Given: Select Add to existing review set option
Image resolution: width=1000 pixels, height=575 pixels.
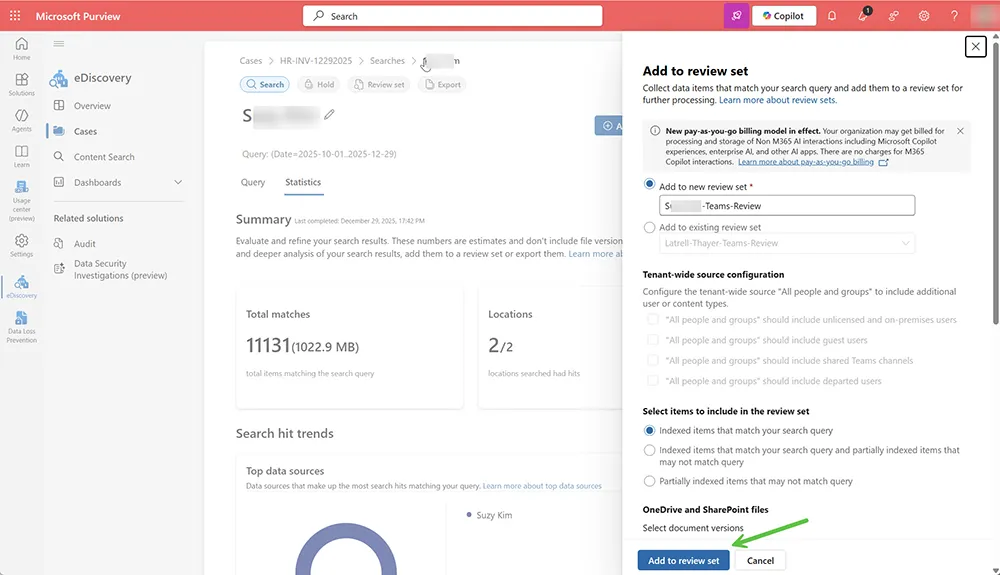Looking at the screenshot, I should click(649, 227).
